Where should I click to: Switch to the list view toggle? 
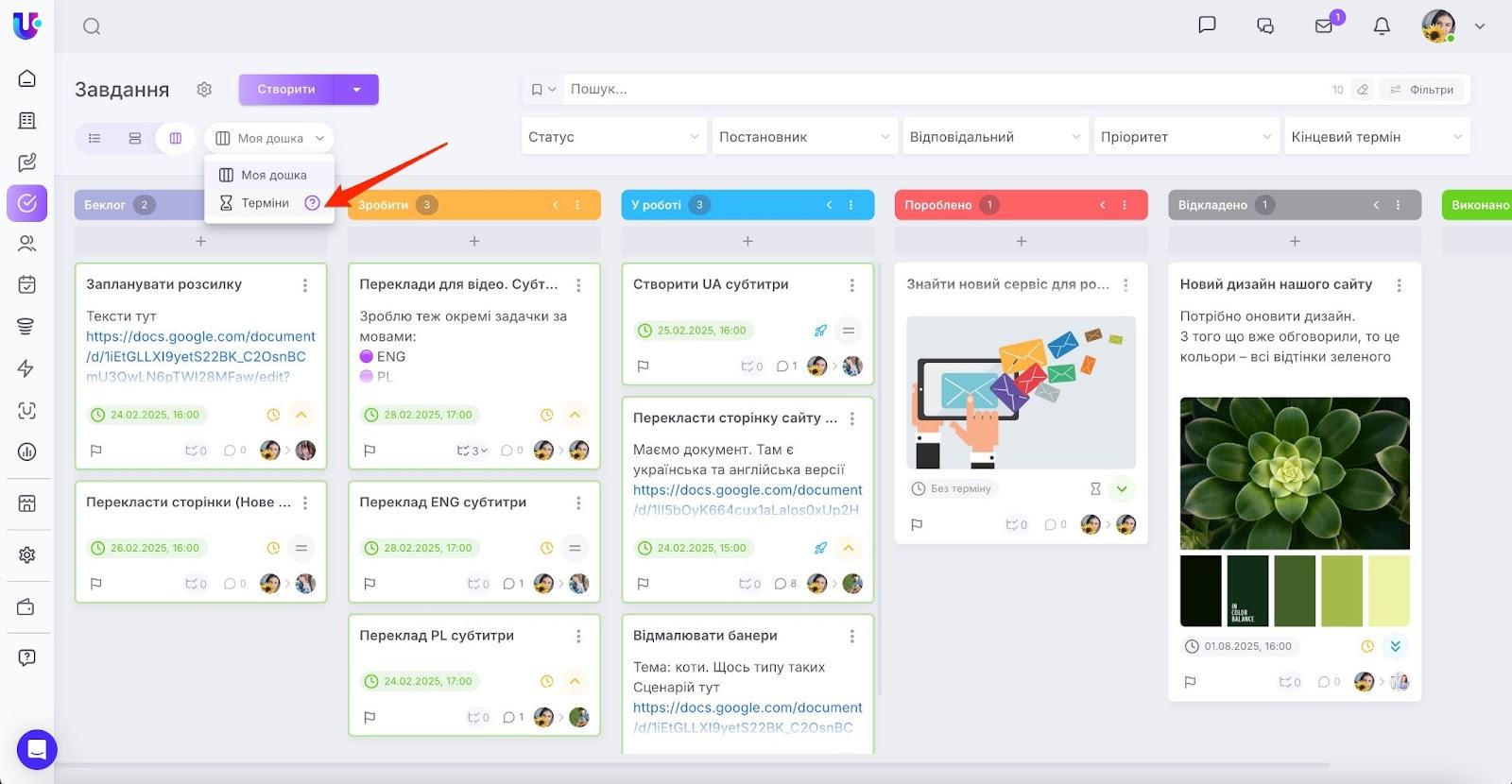[94, 138]
